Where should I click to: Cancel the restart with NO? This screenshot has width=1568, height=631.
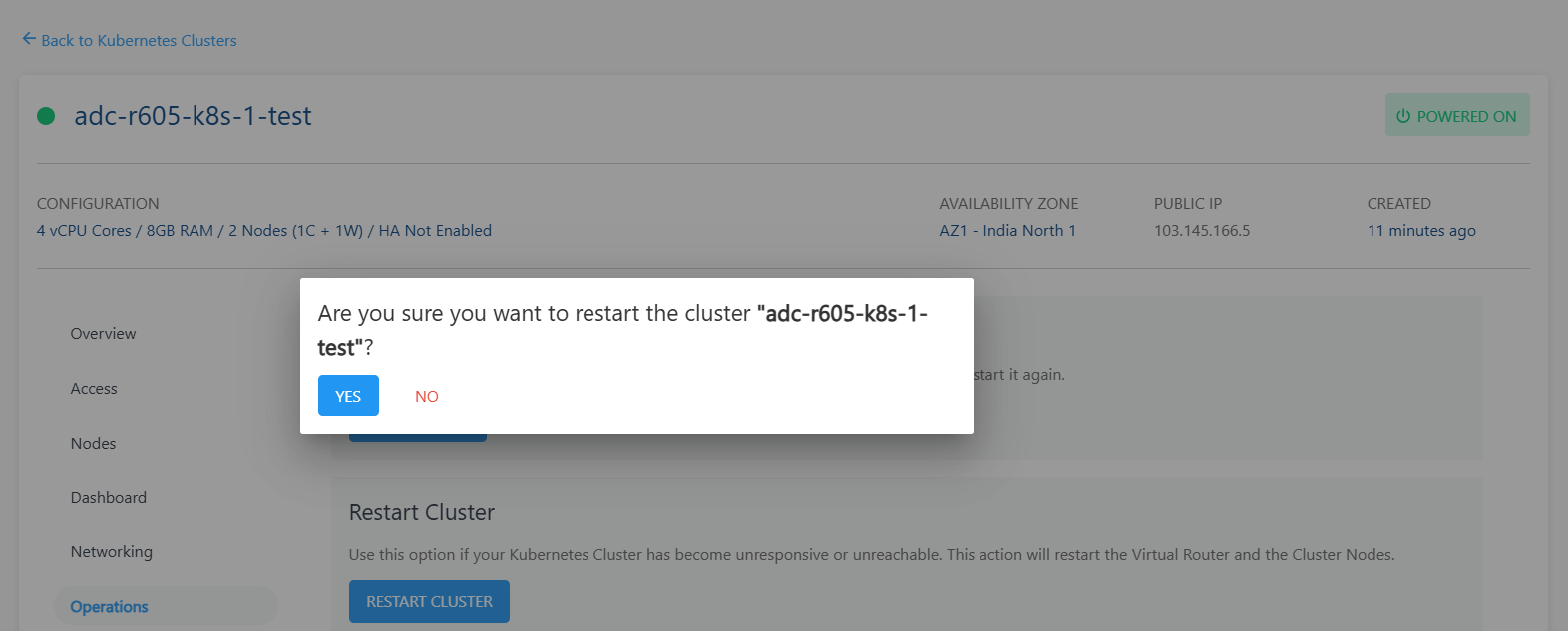point(427,395)
